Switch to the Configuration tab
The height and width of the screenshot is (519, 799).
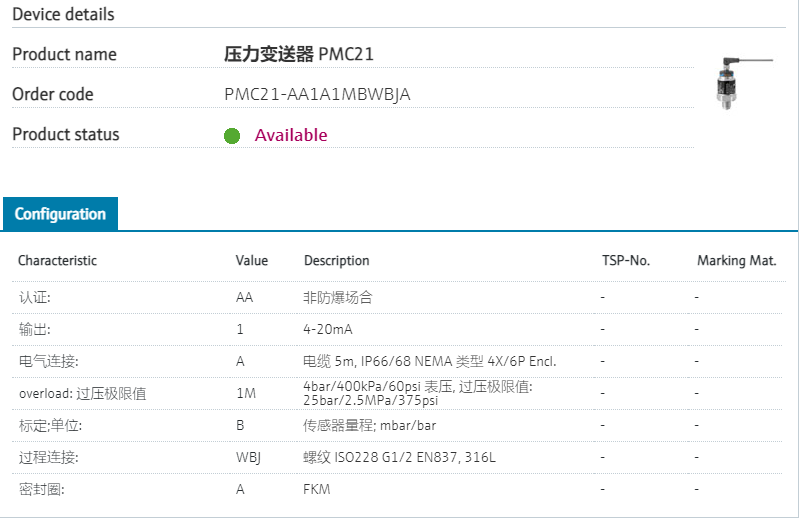pyautogui.click(x=60, y=214)
